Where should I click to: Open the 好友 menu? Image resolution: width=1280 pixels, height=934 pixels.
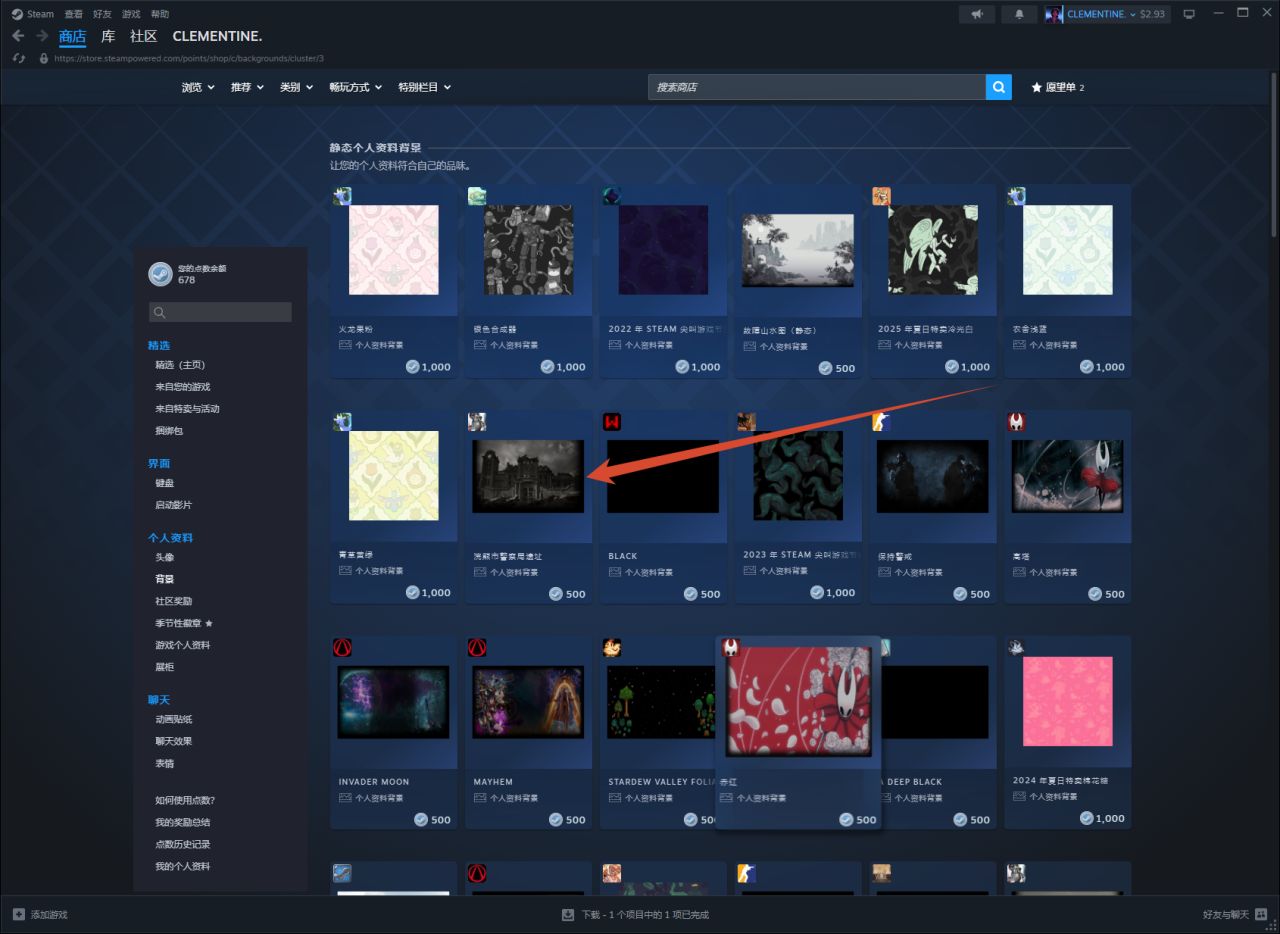point(102,14)
